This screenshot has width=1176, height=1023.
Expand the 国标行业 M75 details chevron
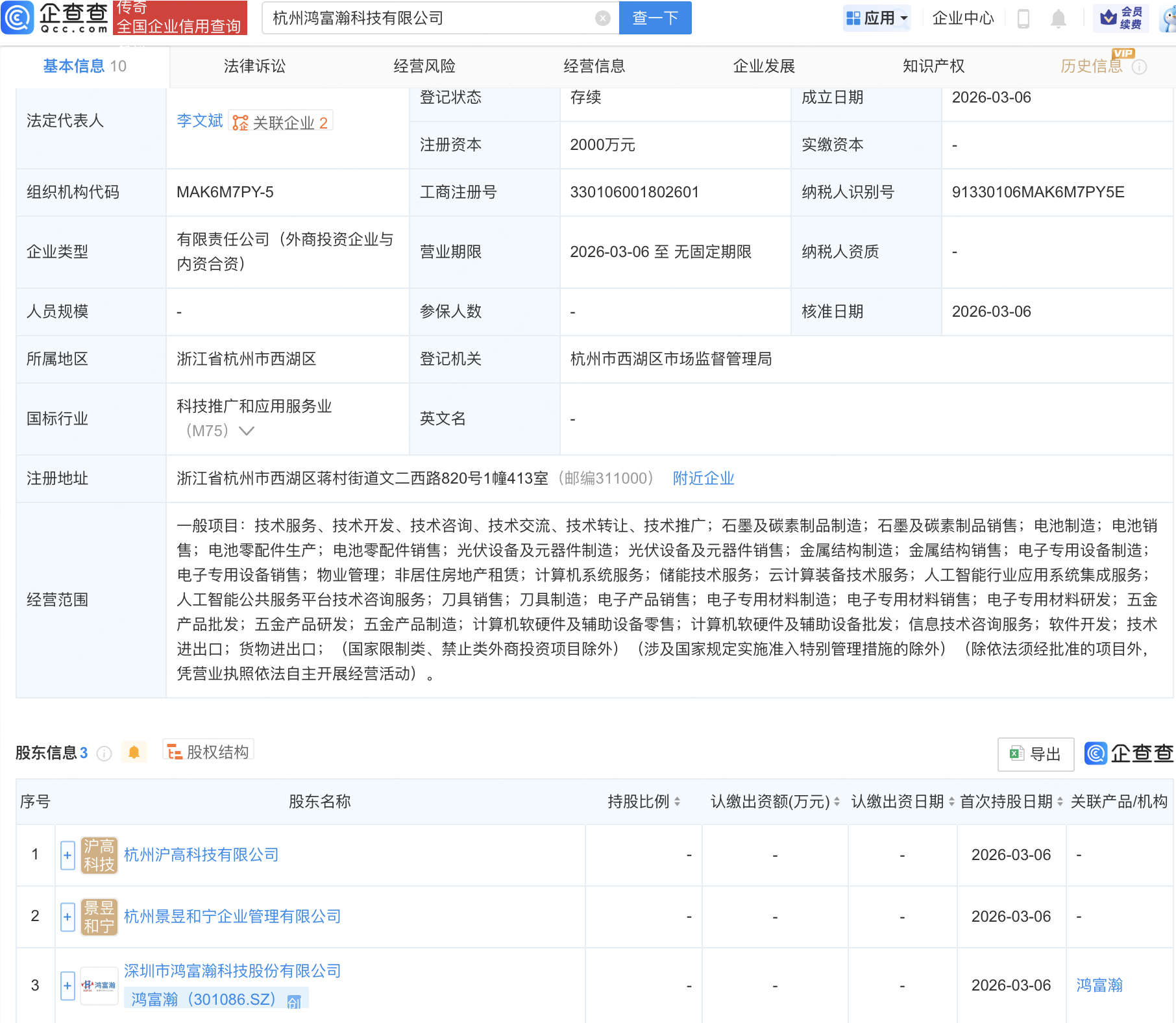point(247,430)
